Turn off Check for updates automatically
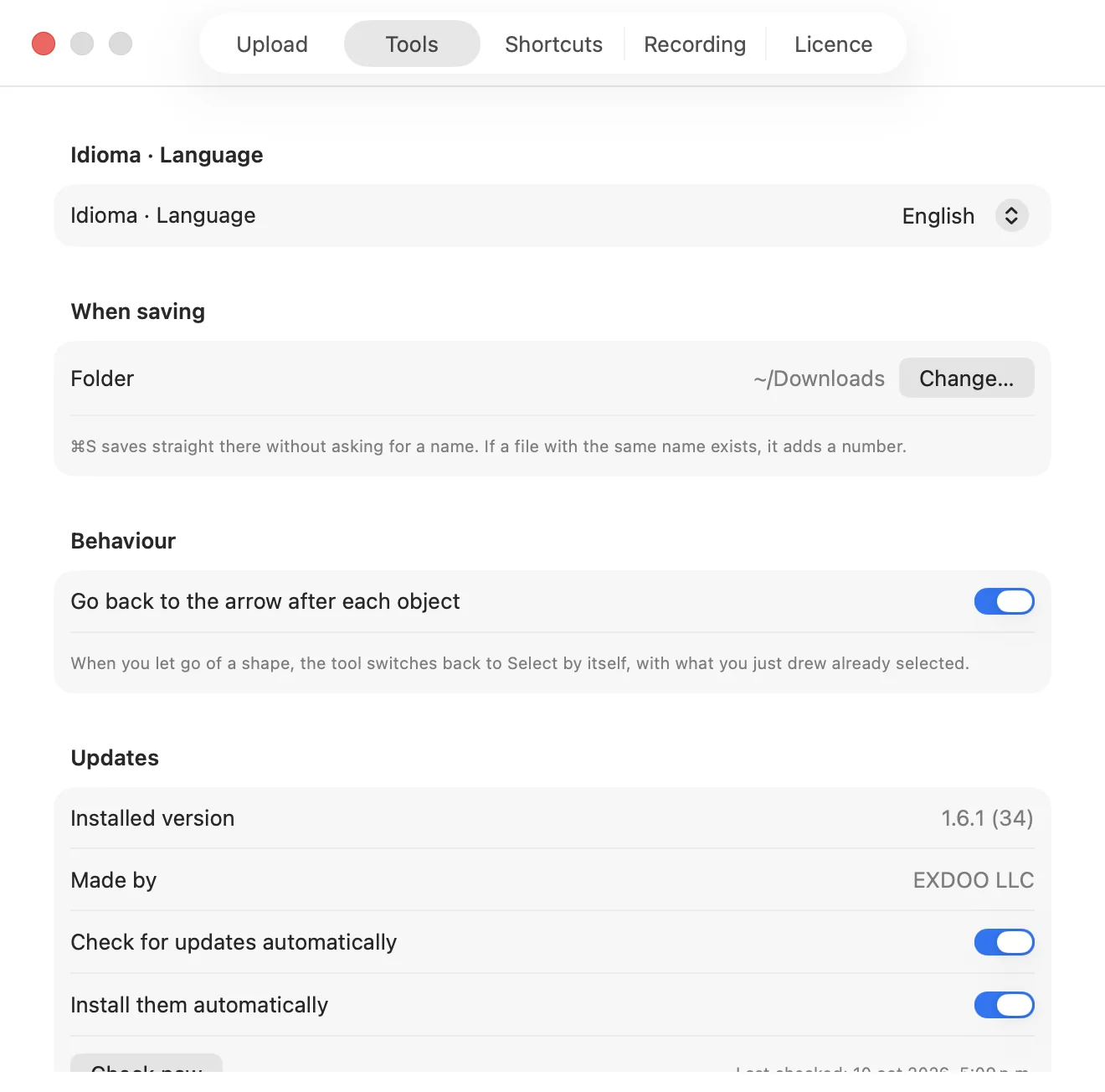The width and height of the screenshot is (1105, 1092). tap(1005, 942)
